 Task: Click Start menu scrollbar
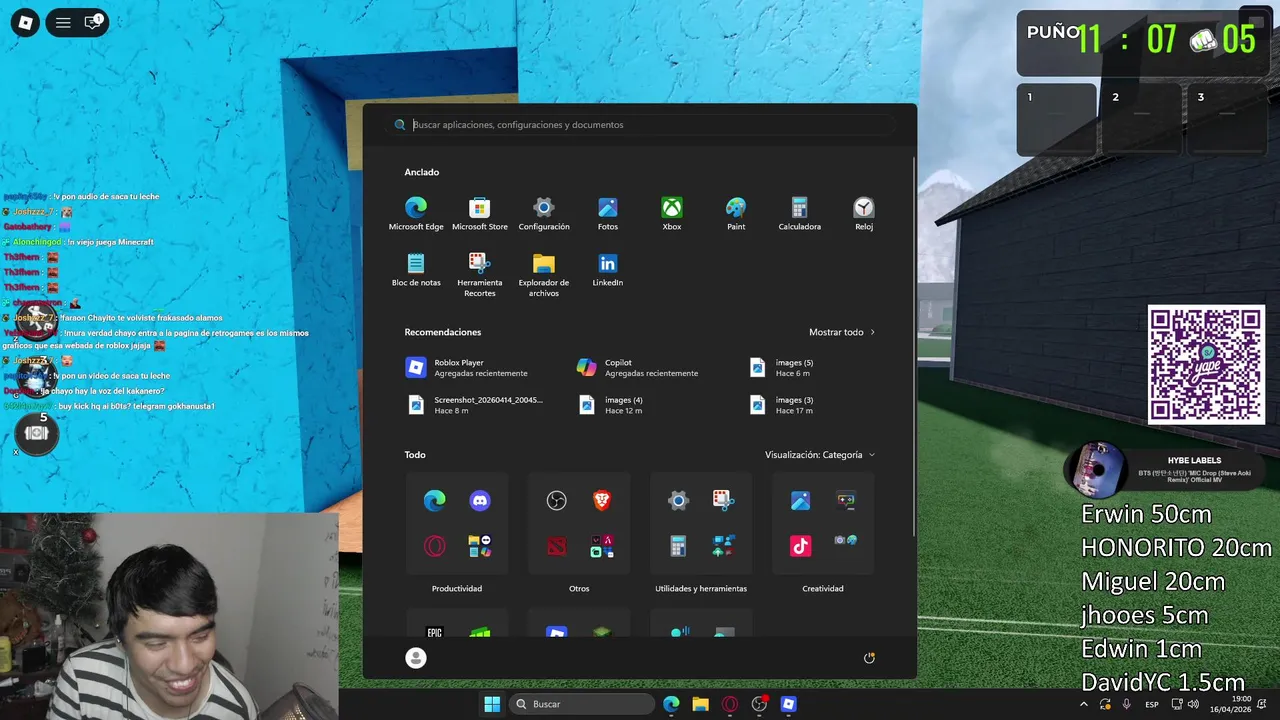[914, 345]
